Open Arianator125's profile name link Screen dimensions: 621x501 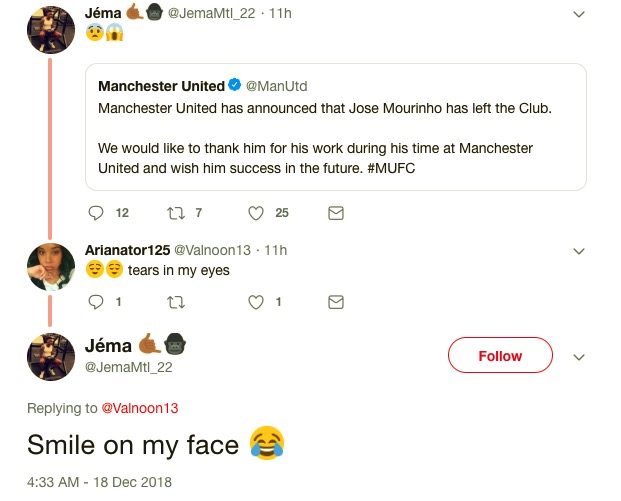click(x=127, y=249)
